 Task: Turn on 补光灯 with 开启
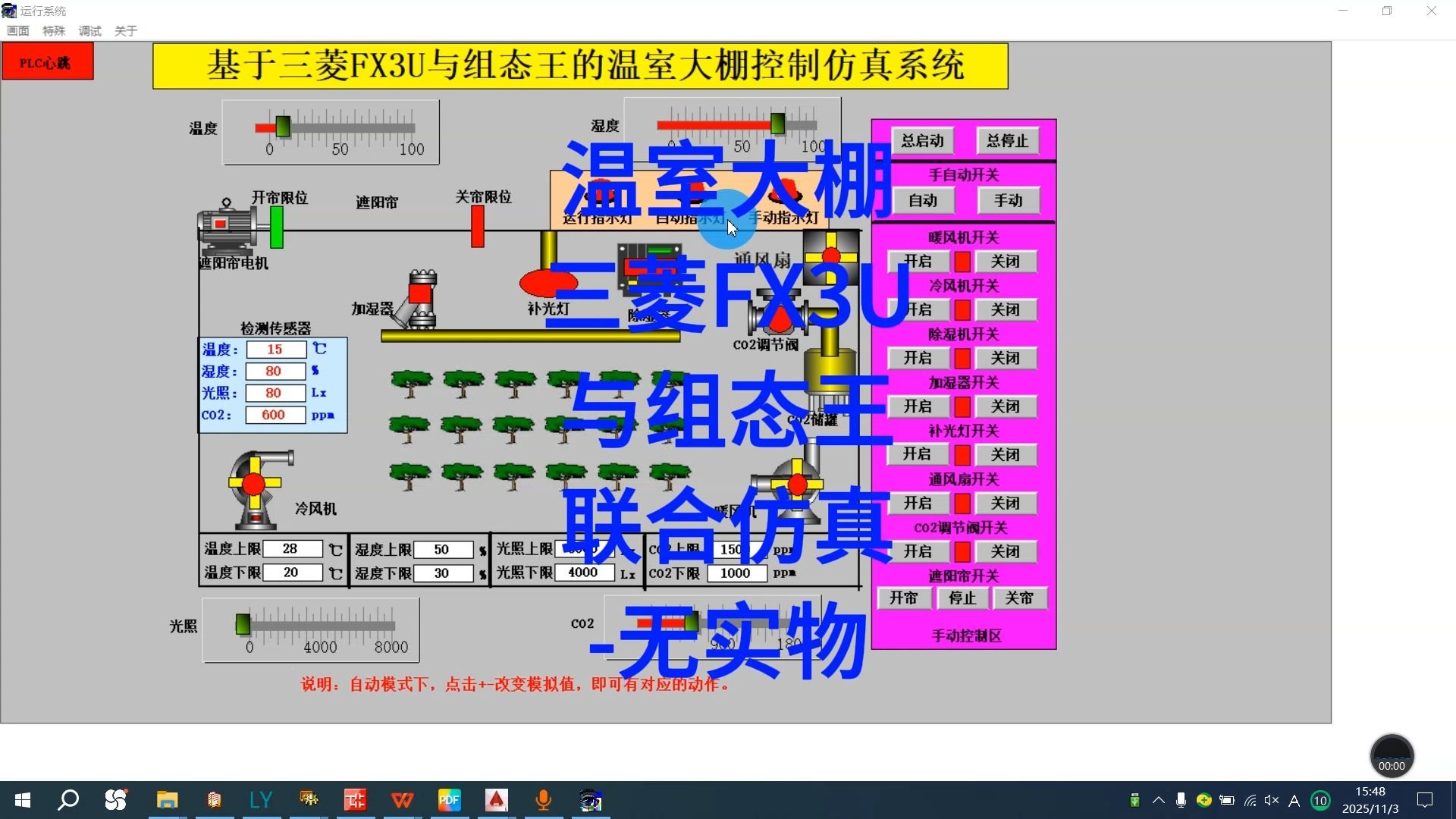click(918, 454)
